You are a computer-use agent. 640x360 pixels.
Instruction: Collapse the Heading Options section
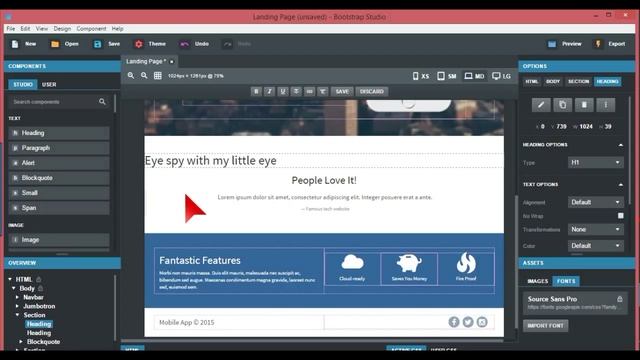click(620, 145)
